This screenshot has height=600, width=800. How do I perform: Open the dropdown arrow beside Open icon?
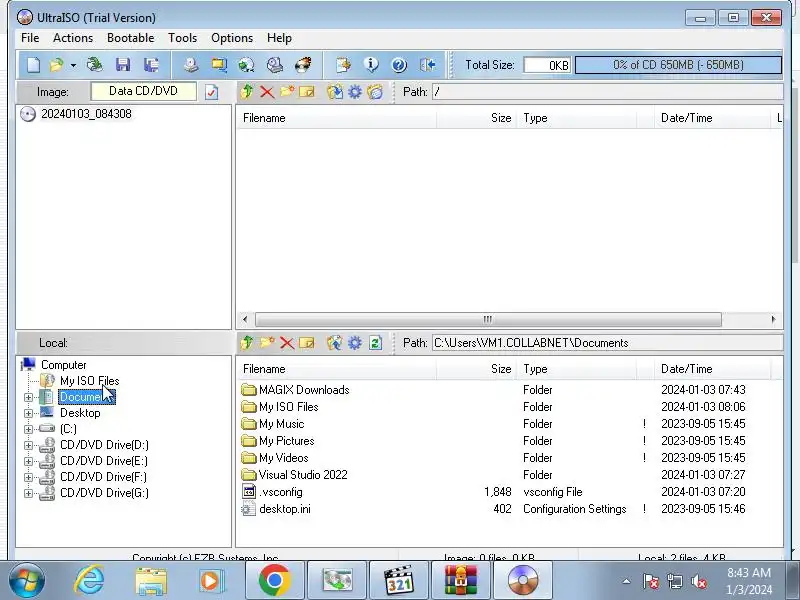click(x=73, y=65)
